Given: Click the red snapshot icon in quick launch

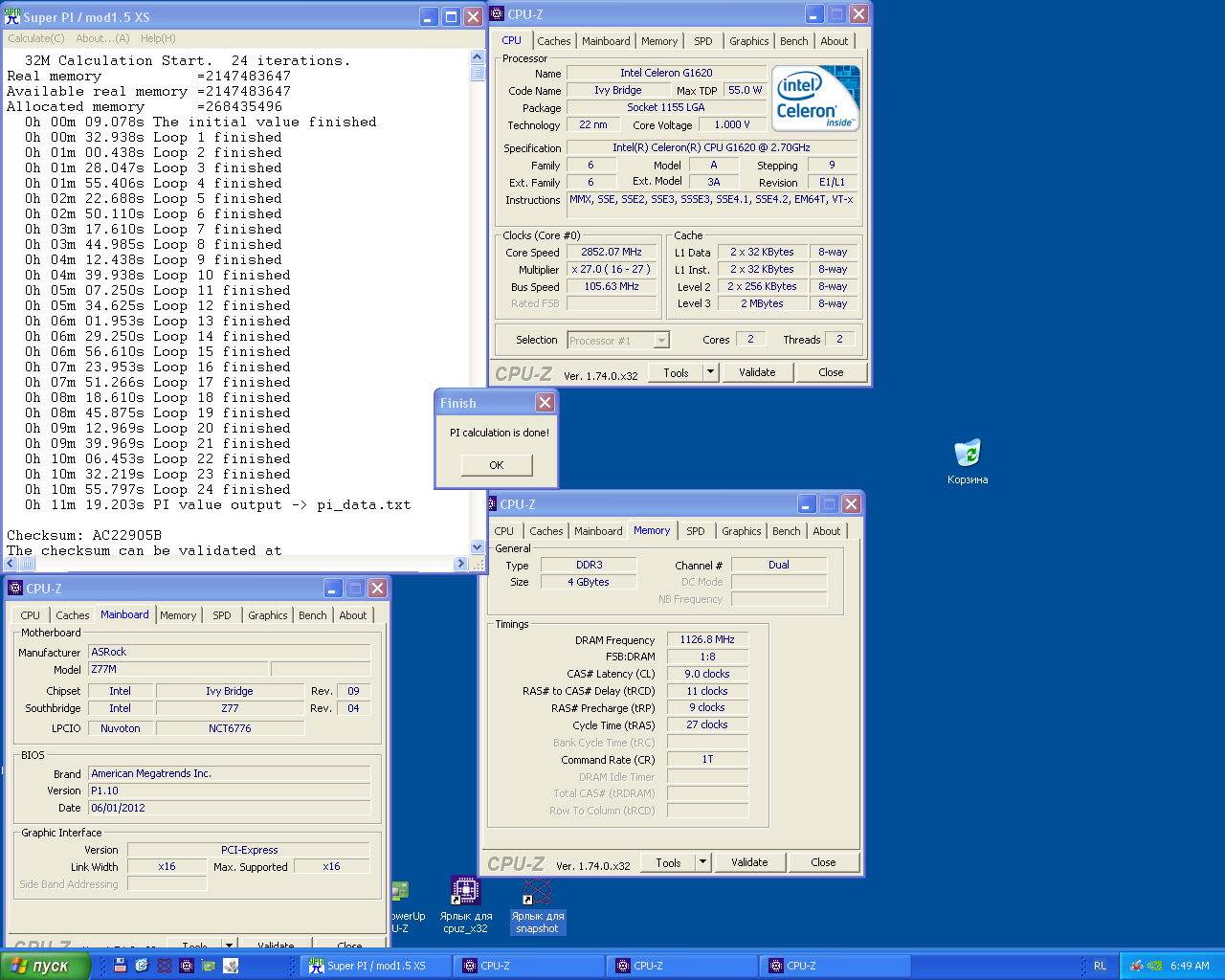Looking at the screenshot, I should click(164, 966).
